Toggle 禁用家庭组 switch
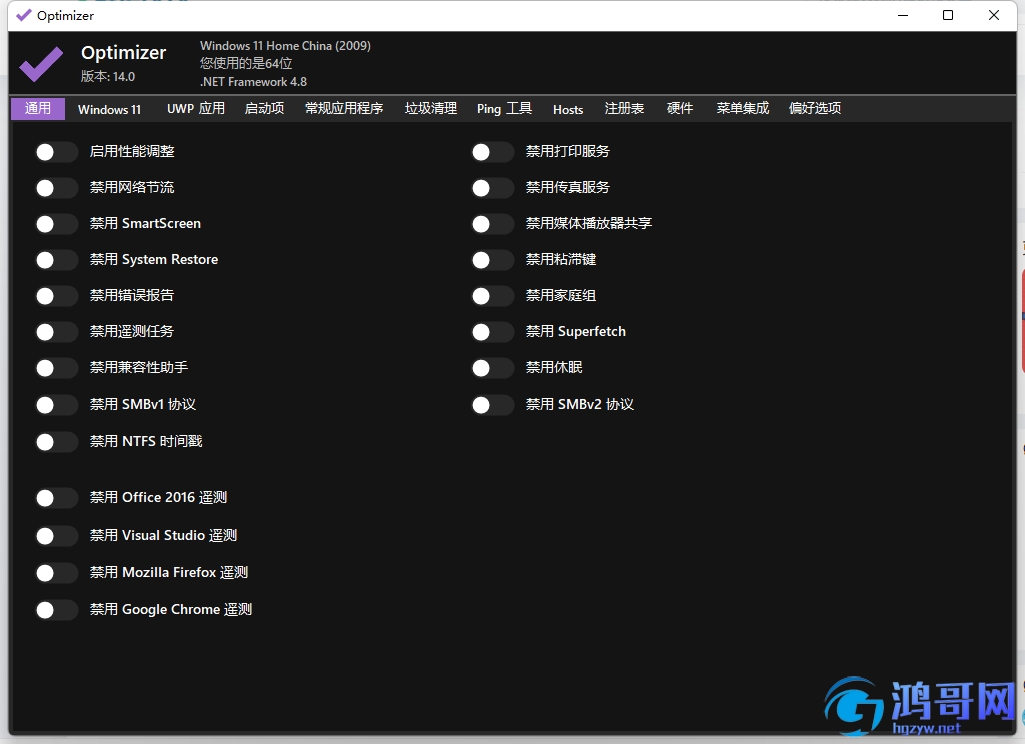 pyautogui.click(x=492, y=296)
